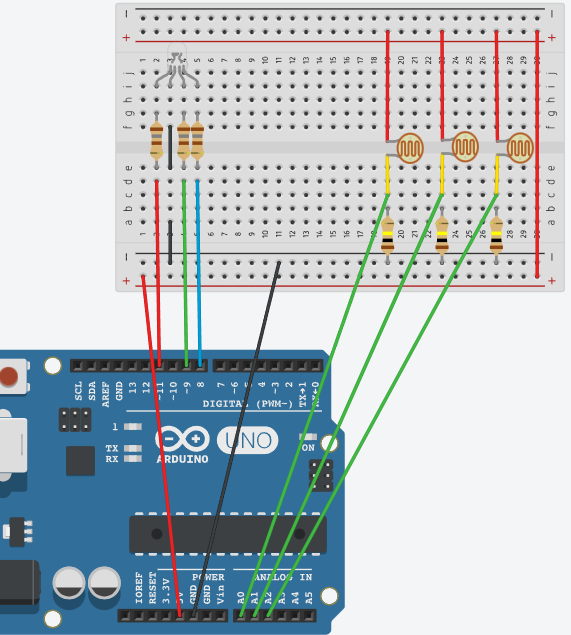Click the Arduino black power jack
This screenshot has height=635, width=571.
point(18,582)
